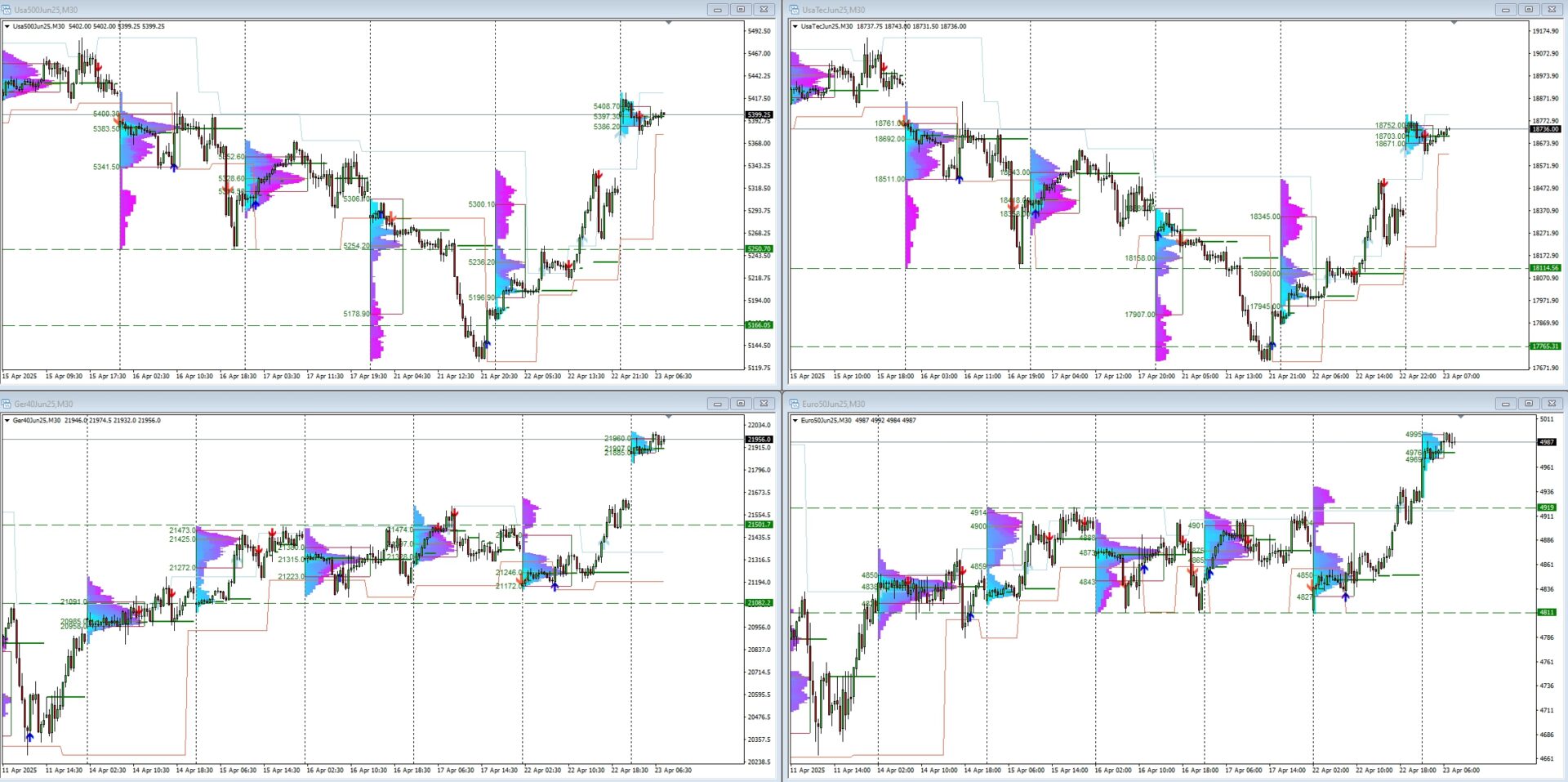The width and height of the screenshot is (1568, 782).
Task: Click the chart shift triangle in Usa500Jun25 chart
Action: tap(669, 23)
